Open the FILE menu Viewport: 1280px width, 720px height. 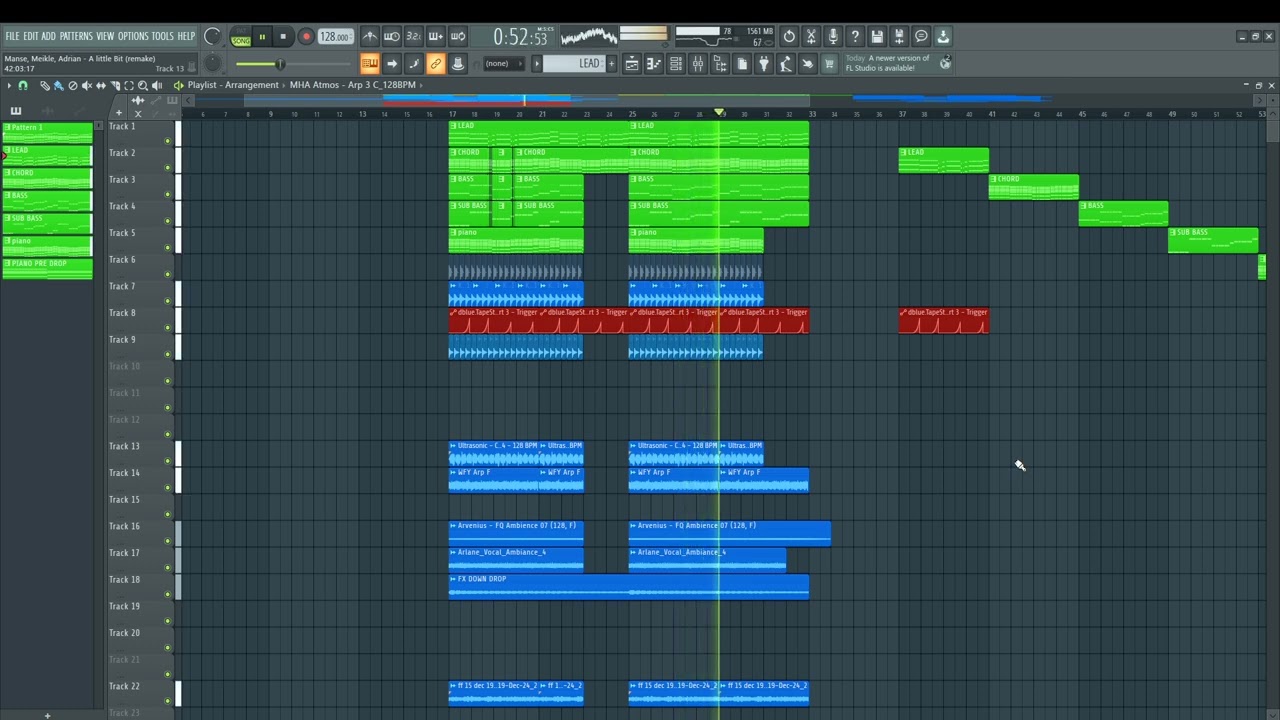pyautogui.click(x=12, y=36)
